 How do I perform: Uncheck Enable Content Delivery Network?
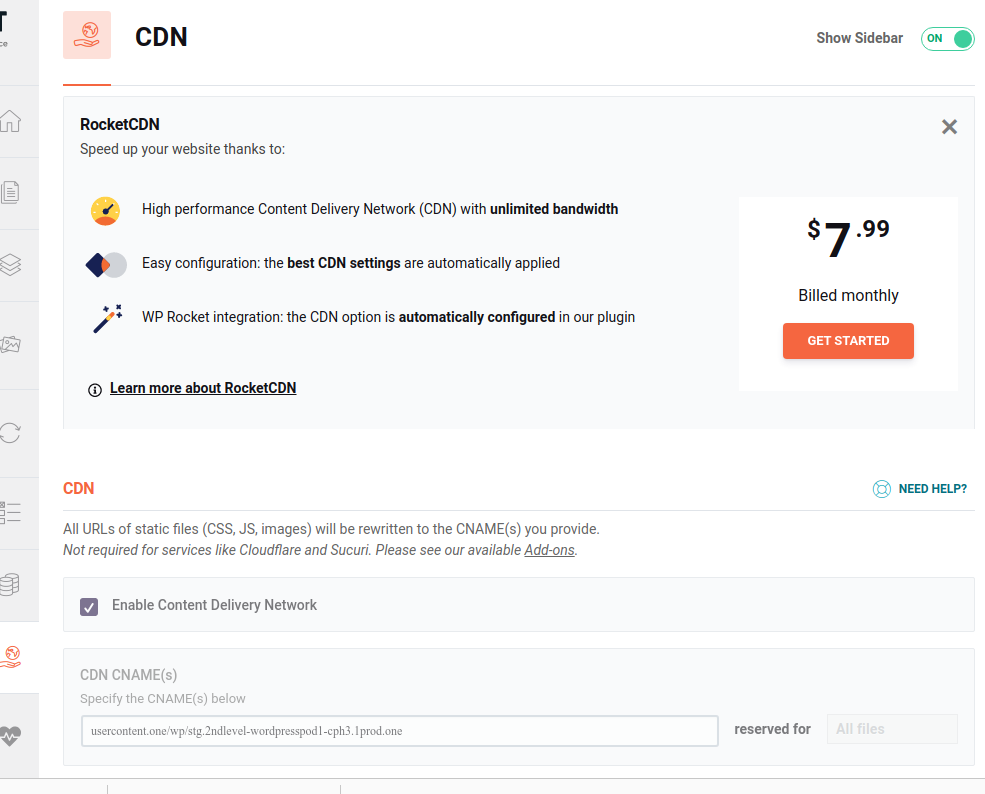click(x=88, y=606)
